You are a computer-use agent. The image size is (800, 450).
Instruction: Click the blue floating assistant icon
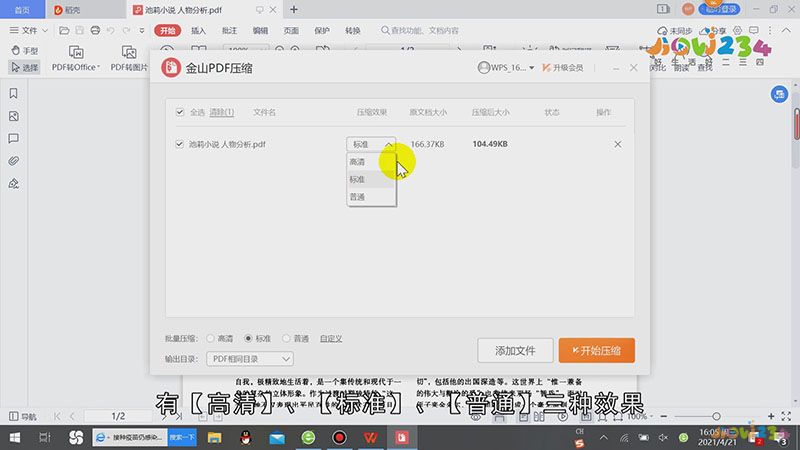[779, 94]
